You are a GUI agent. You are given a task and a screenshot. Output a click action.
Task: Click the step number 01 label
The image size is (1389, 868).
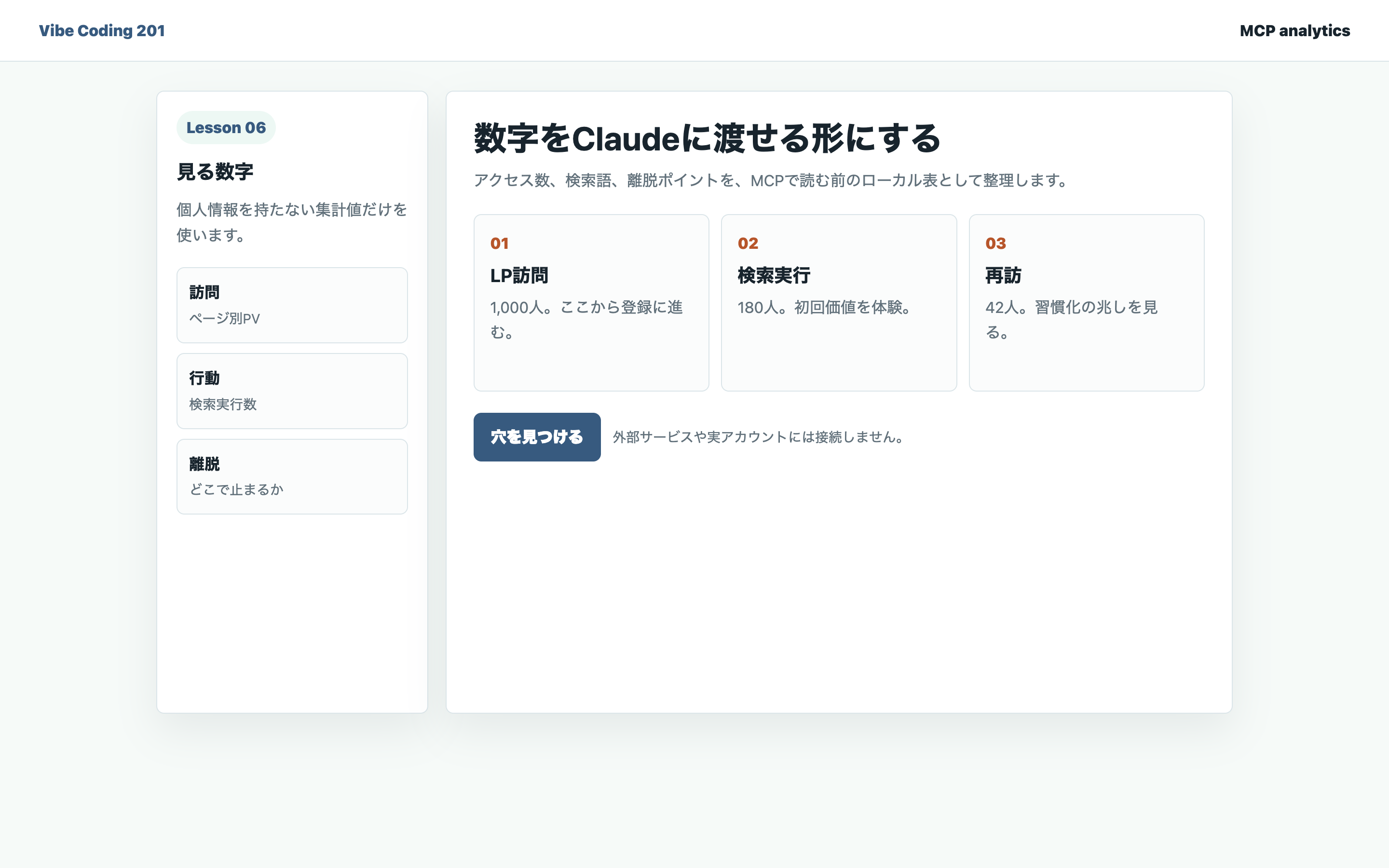499,244
